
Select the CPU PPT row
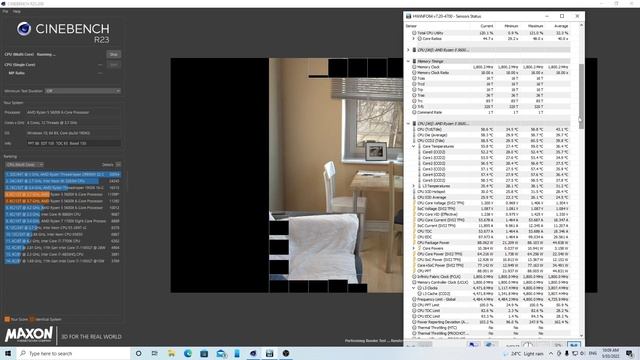(491, 271)
